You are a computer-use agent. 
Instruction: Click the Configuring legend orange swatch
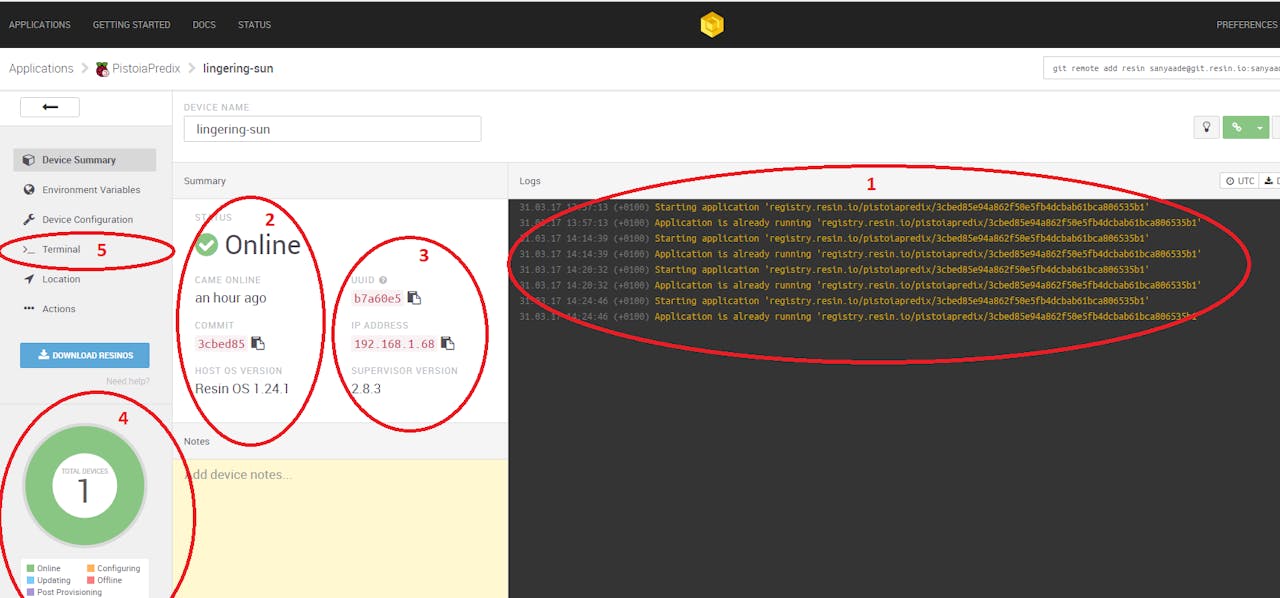(90, 569)
